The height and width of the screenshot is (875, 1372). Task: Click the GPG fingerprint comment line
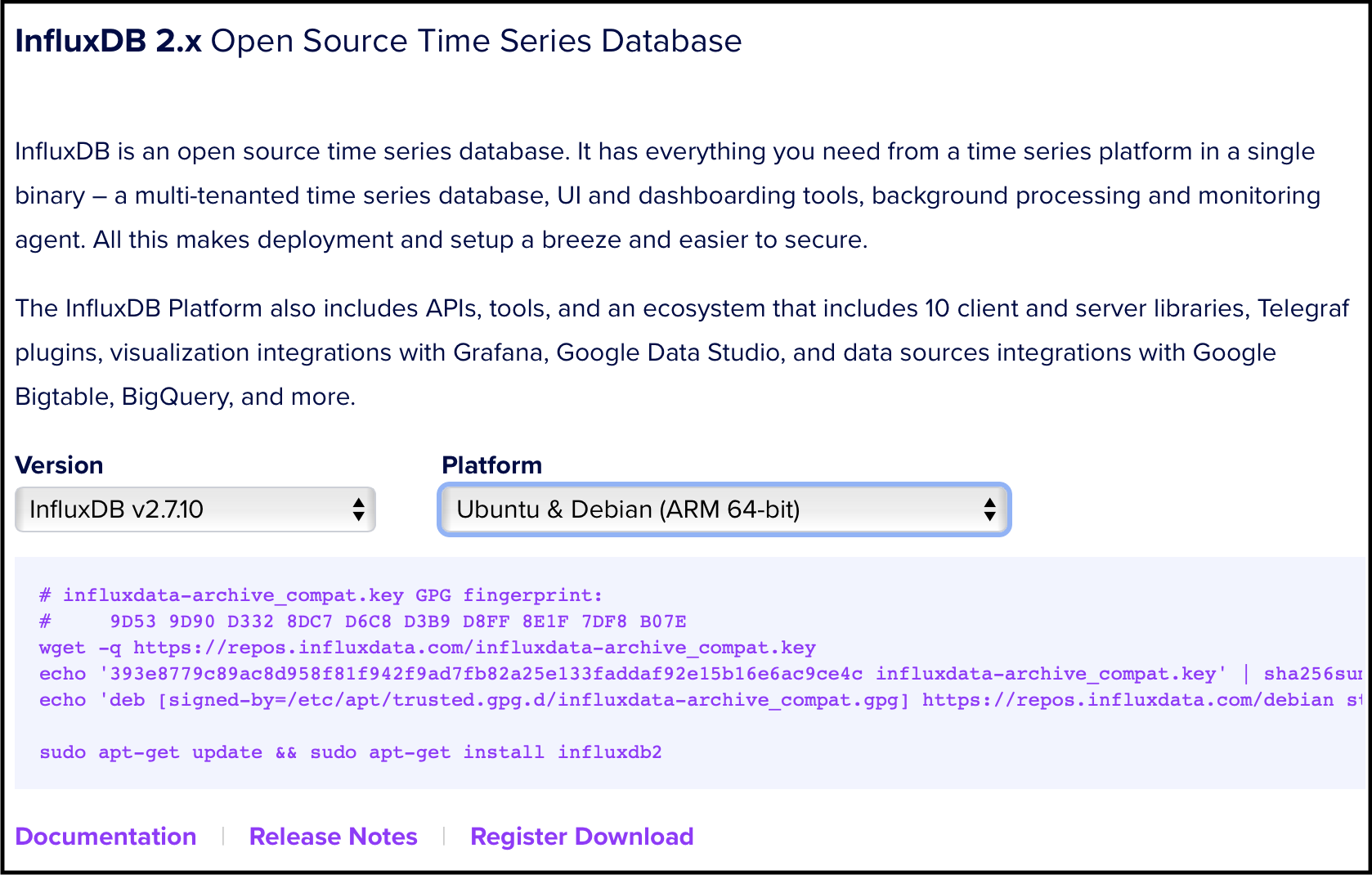tap(321, 595)
